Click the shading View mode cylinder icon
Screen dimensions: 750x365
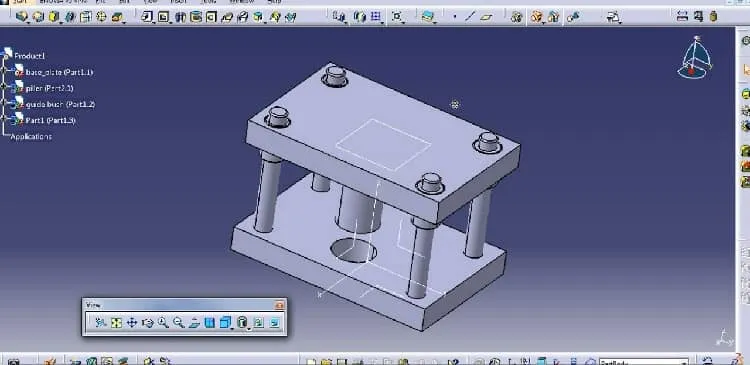pos(242,323)
